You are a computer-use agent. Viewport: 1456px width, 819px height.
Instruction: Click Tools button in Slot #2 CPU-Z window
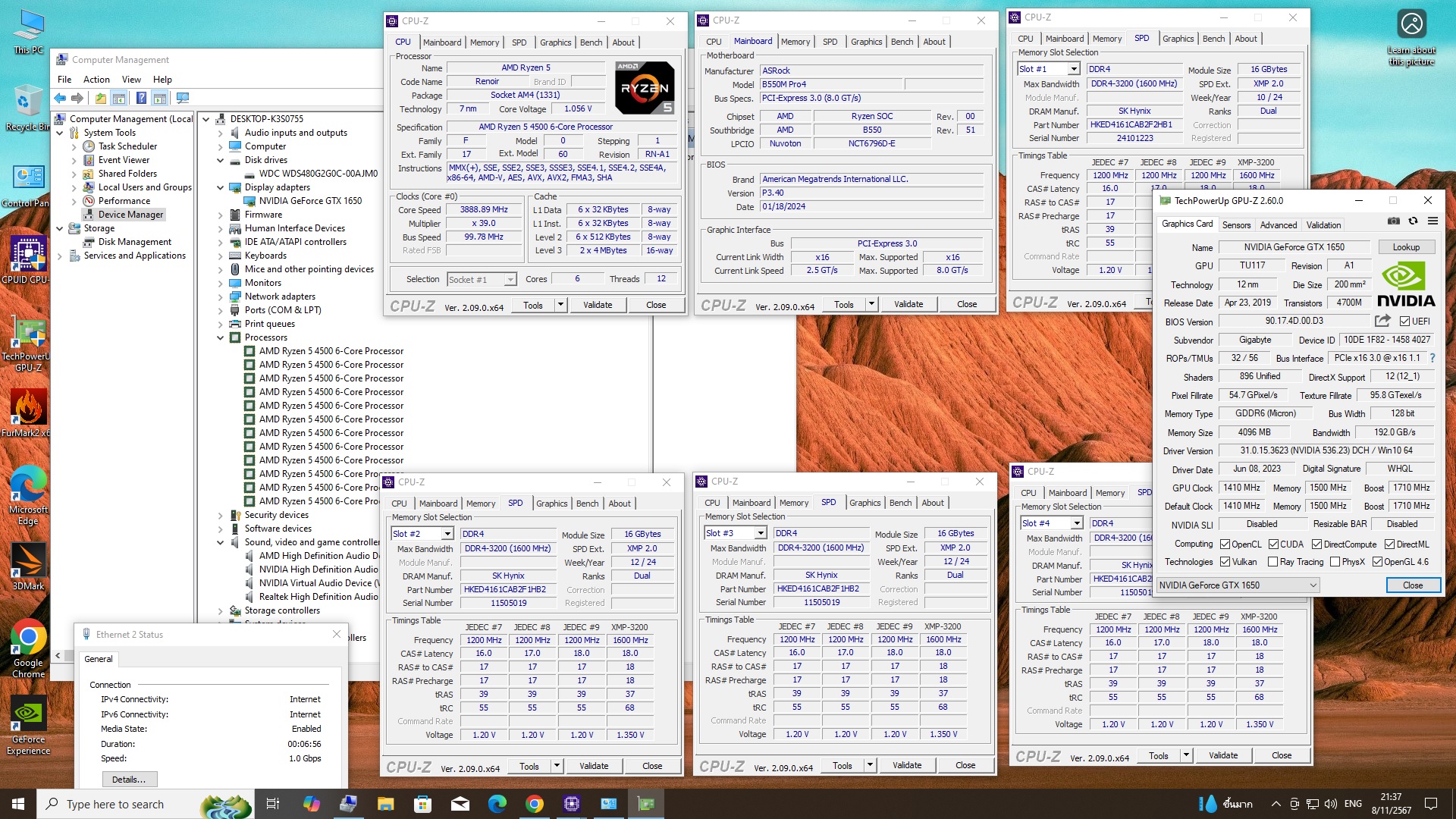pyautogui.click(x=529, y=766)
